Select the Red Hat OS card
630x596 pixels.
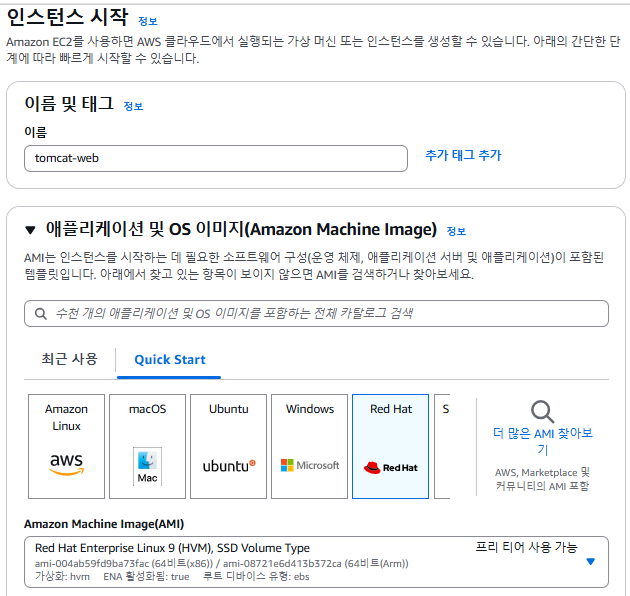click(x=391, y=446)
